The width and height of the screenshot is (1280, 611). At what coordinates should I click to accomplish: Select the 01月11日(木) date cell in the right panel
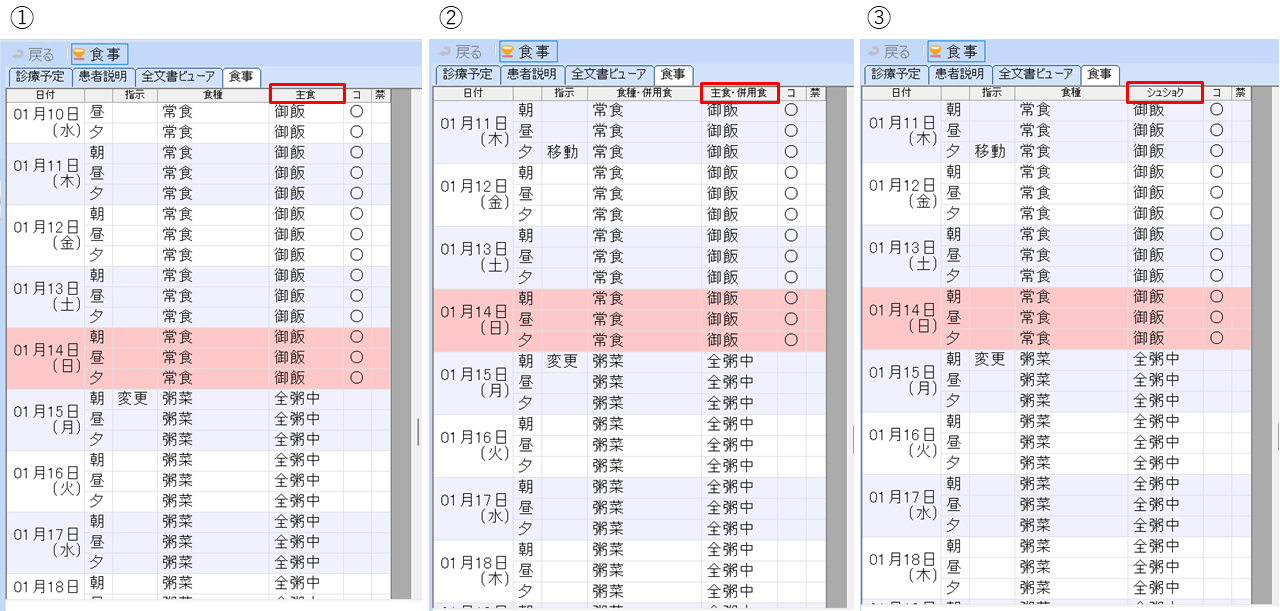coord(901,131)
